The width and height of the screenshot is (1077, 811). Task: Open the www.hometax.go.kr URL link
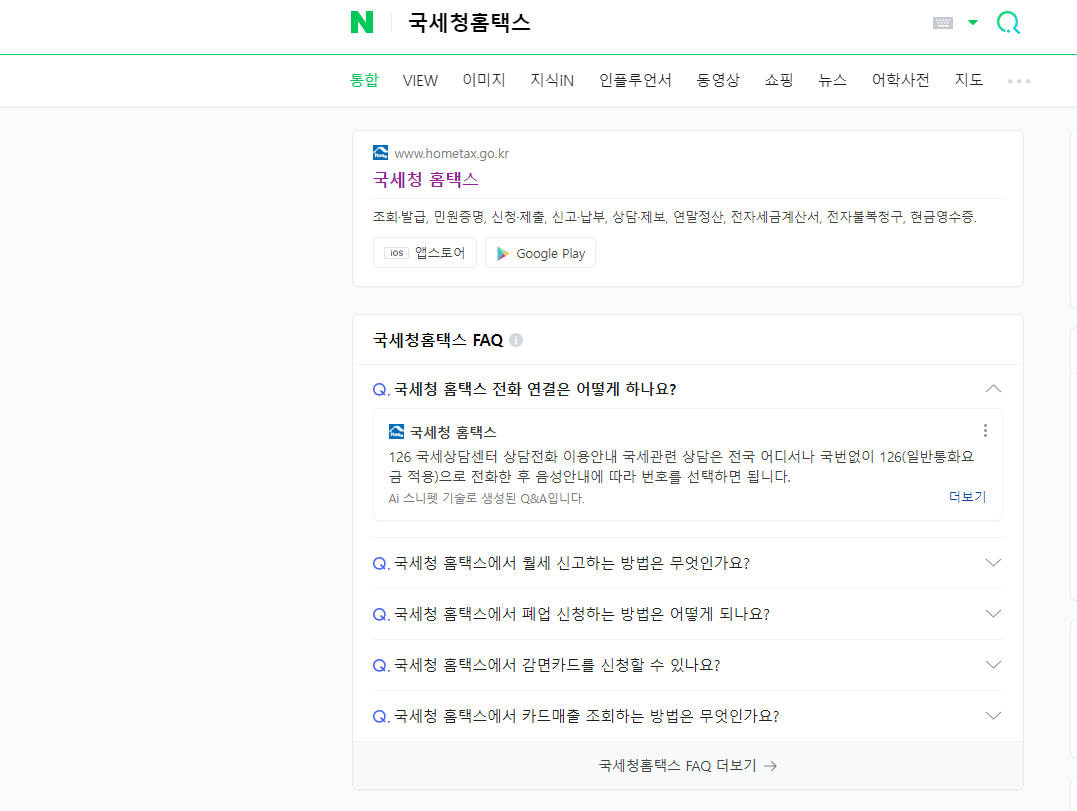point(452,153)
